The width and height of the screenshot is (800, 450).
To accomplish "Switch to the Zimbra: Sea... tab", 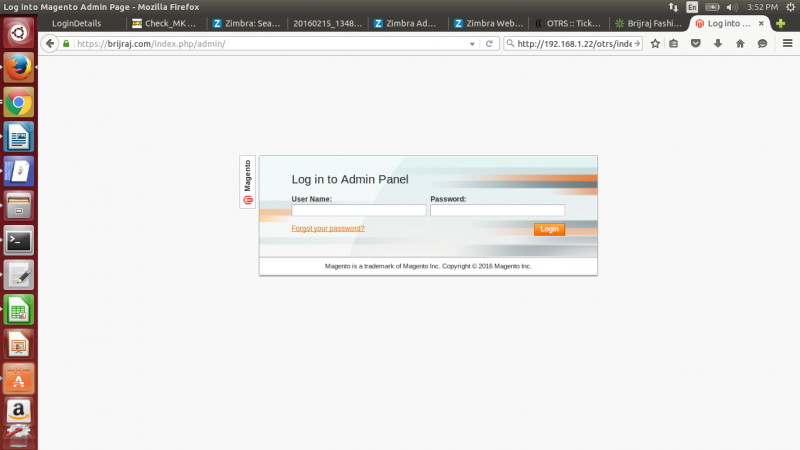I will tap(246, 23).
